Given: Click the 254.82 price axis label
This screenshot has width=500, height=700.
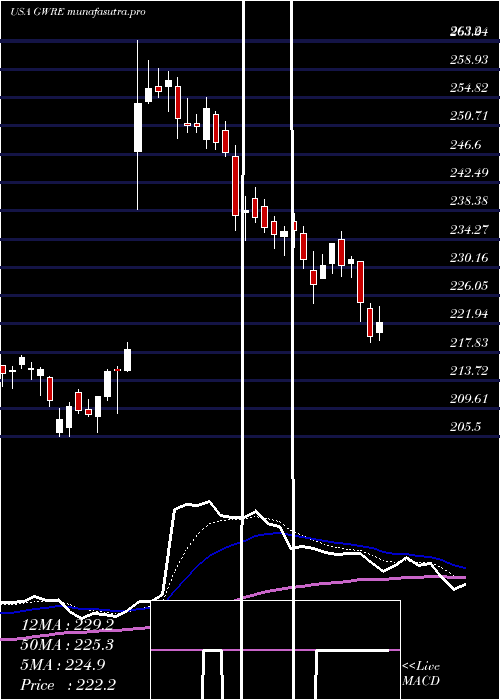Looking at the screenshot, I should click(x=468, y=88).
